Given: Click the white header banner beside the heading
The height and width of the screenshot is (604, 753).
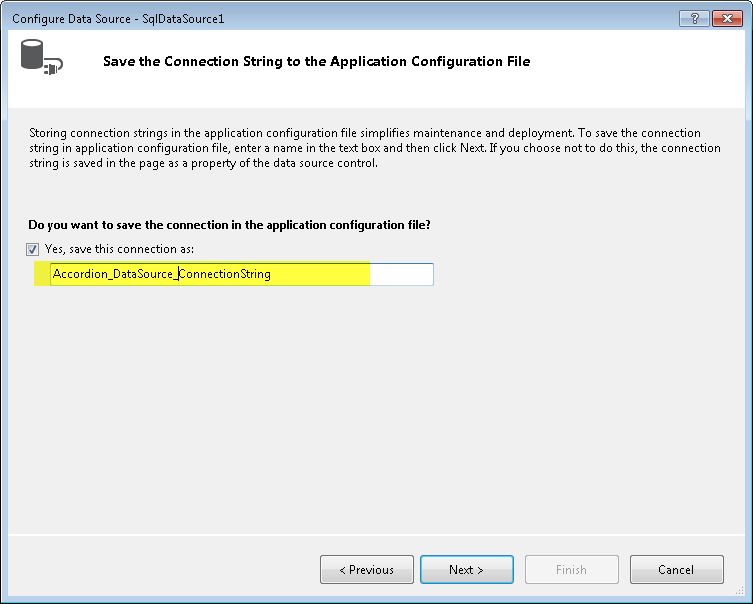Looking at the screenshot, I should pos(640,62).
